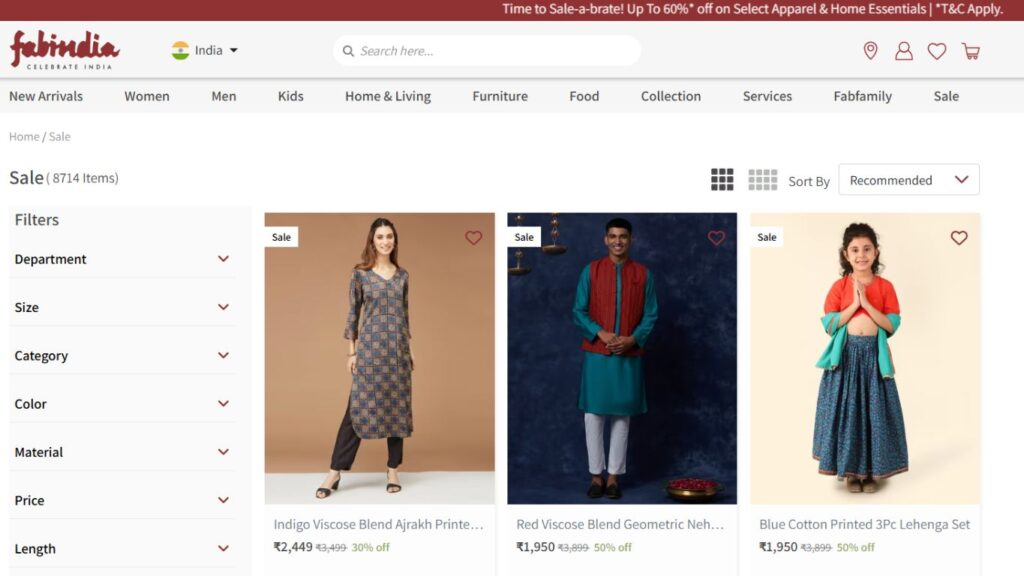Open the shopping cart icon
Screen dimensions: 1024x576
(972, 50)
